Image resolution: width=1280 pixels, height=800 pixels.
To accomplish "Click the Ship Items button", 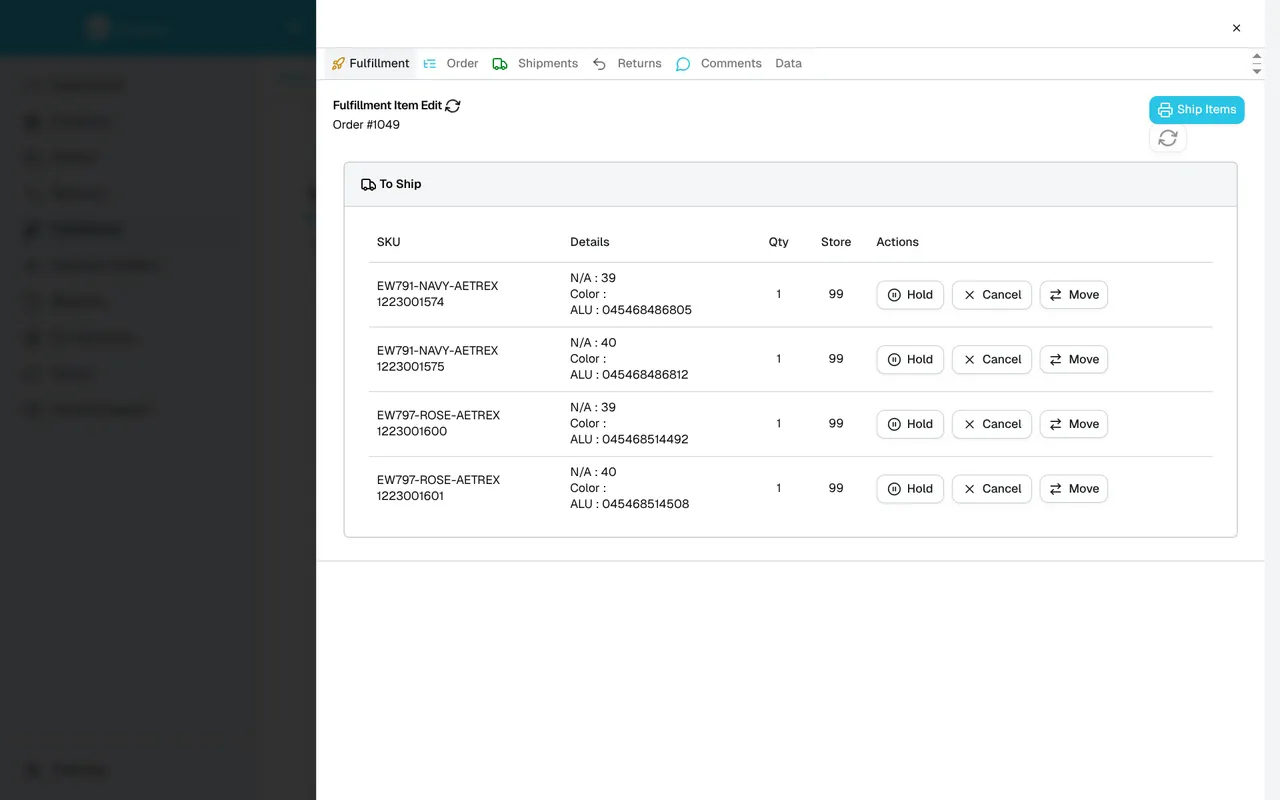I will click(1196, 110).
